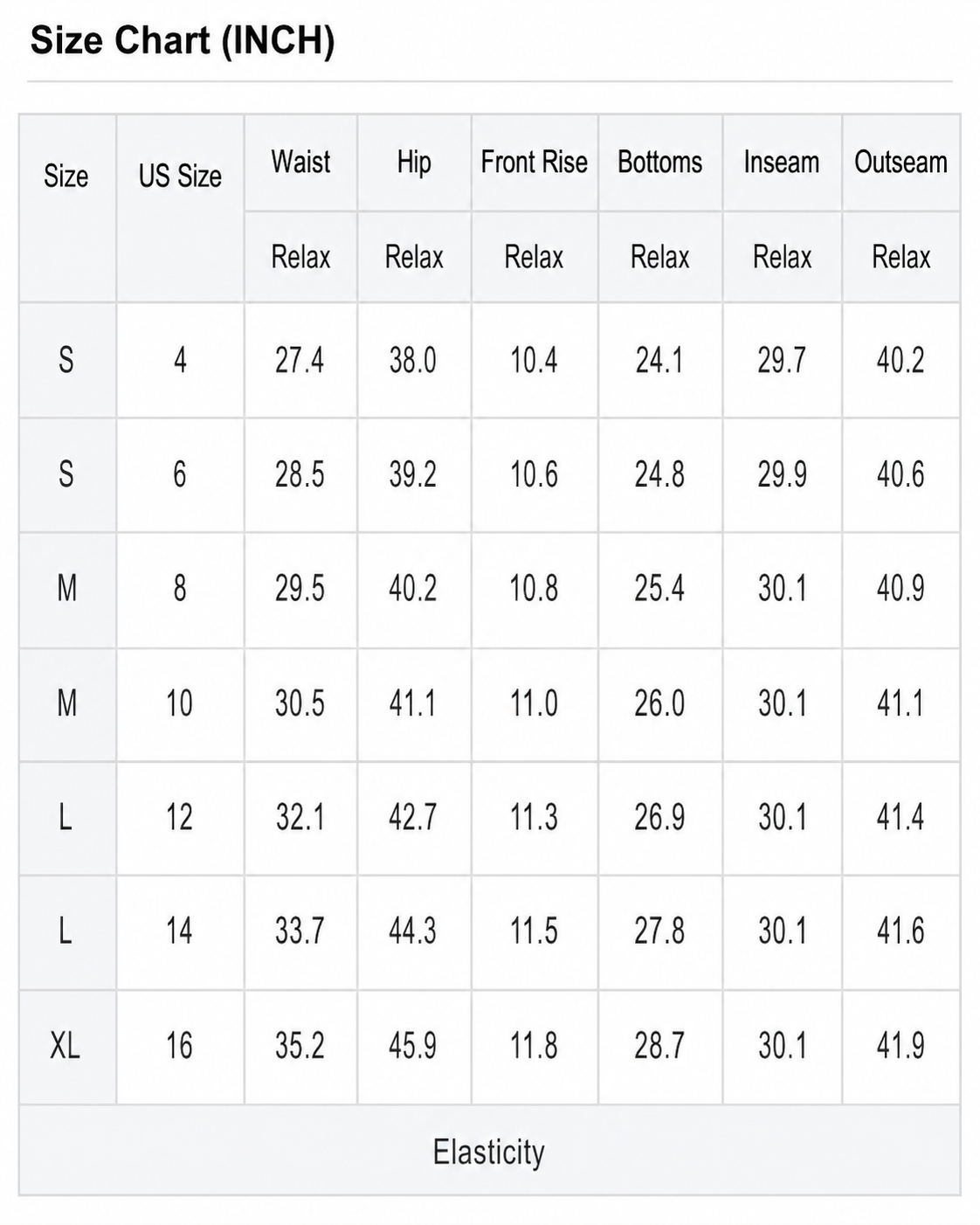Select the front rise value 11.0
Screen dimensions: 980x1225
(534, 703)
